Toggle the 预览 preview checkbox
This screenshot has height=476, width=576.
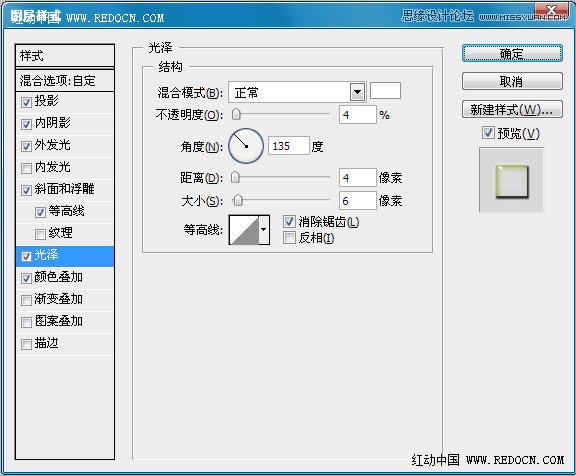click(x=488, y=133)
